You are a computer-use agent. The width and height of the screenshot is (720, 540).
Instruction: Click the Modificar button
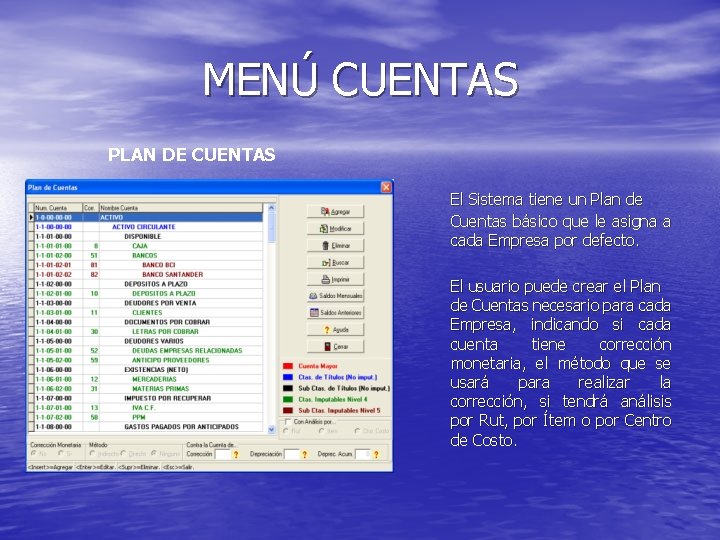tap(335, 229)
